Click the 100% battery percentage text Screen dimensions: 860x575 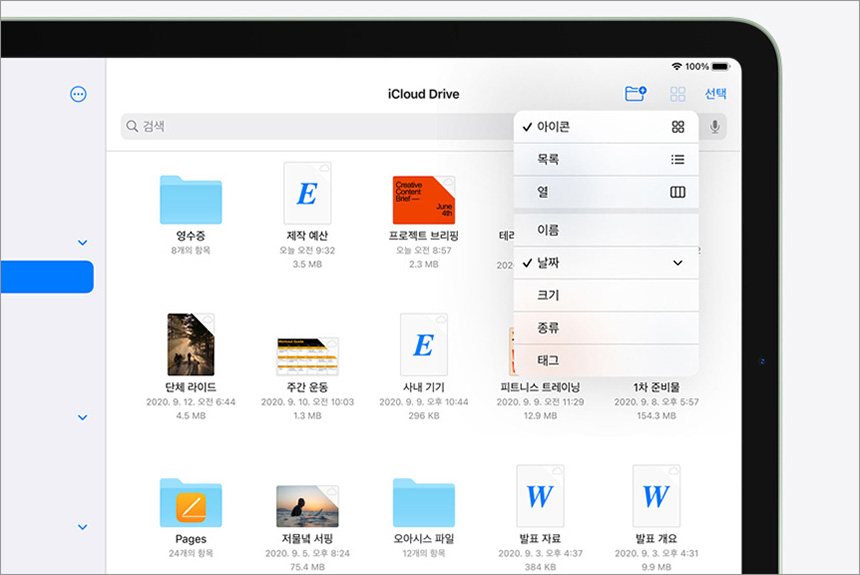[x=697, y=66]
